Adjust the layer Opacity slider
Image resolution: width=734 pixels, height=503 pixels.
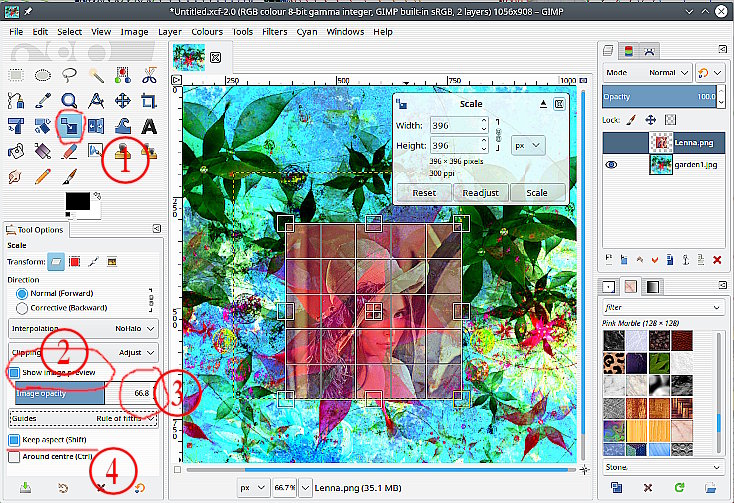point(660,97)
